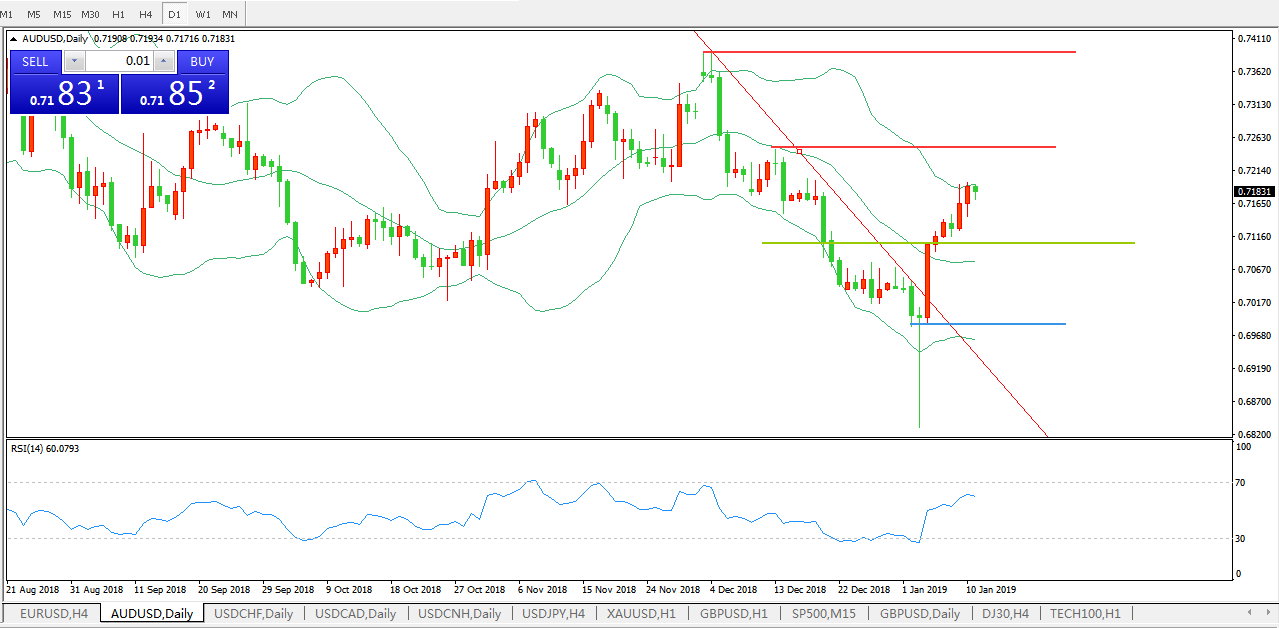Increase lot volume with up arrow
Viewport: 1279px width, 628px height.
(164, 61)
